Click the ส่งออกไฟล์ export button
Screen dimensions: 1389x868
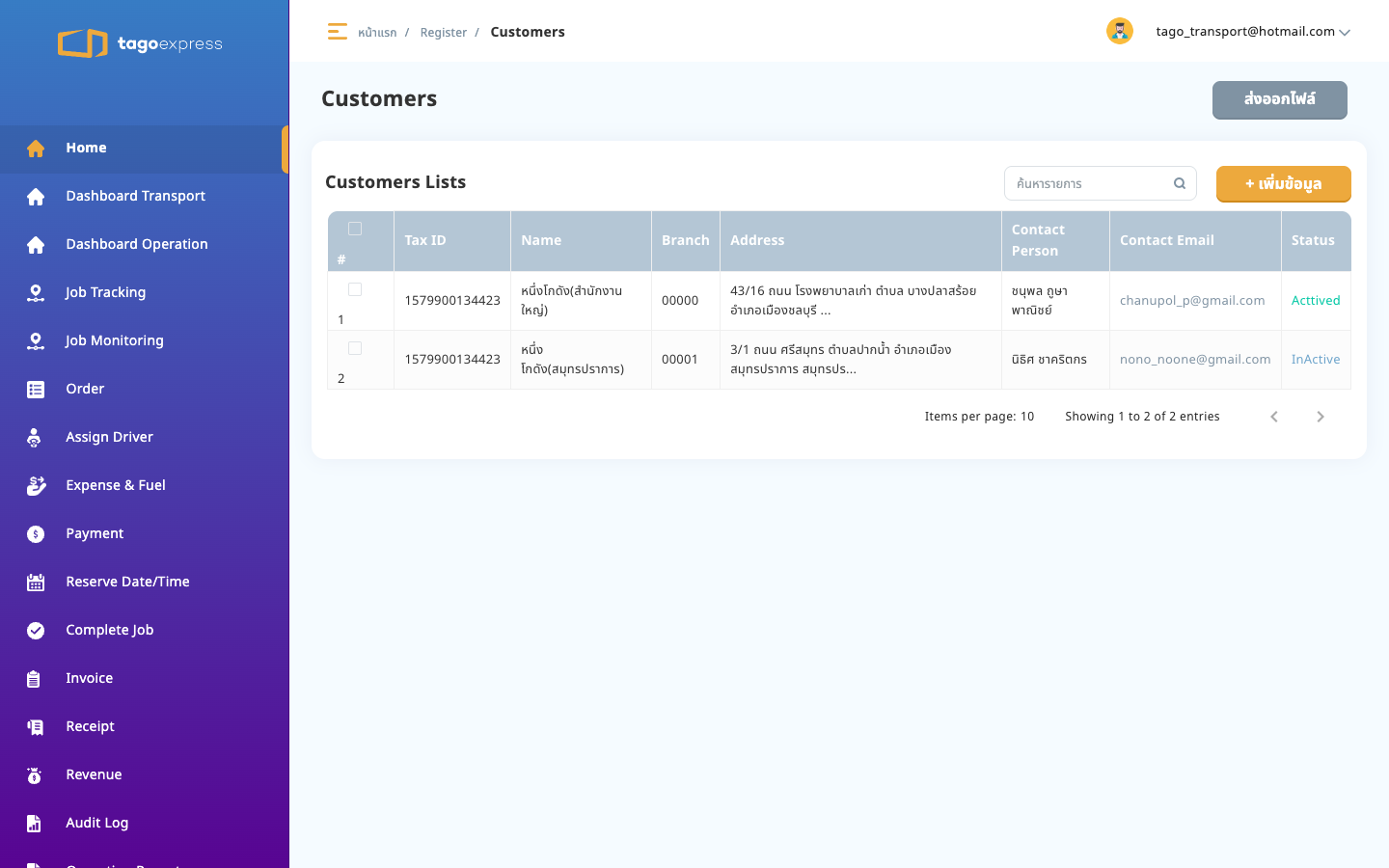1279,99
